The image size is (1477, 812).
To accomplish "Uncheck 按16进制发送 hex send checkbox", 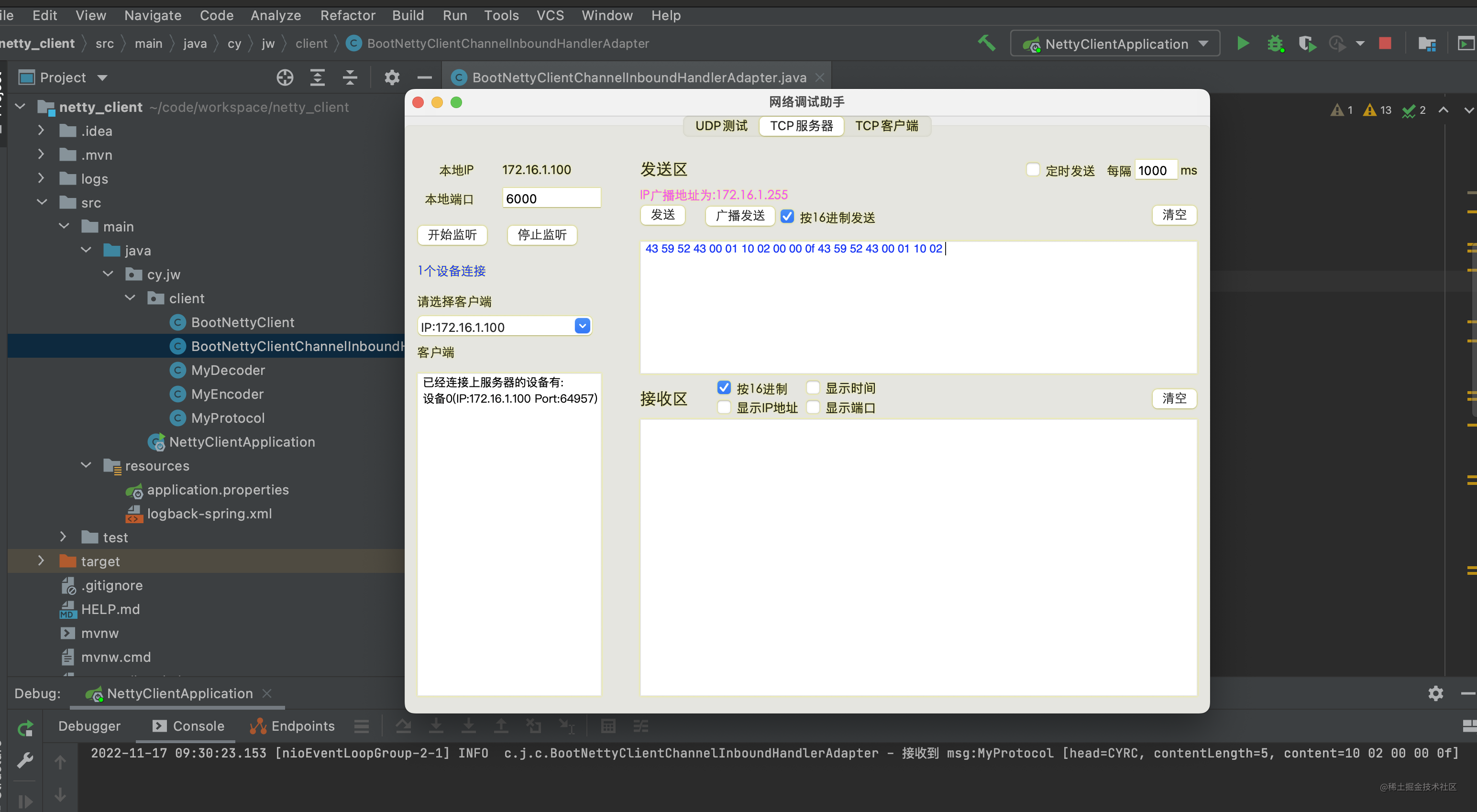I will point(787,216).
